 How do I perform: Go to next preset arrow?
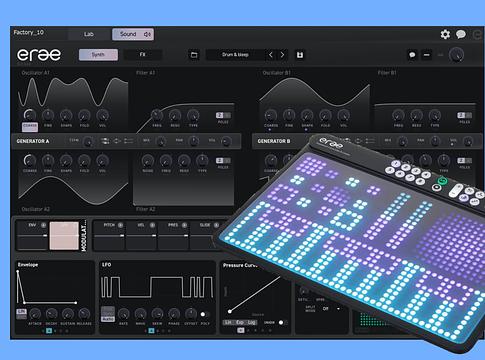(x=282, y=55)
